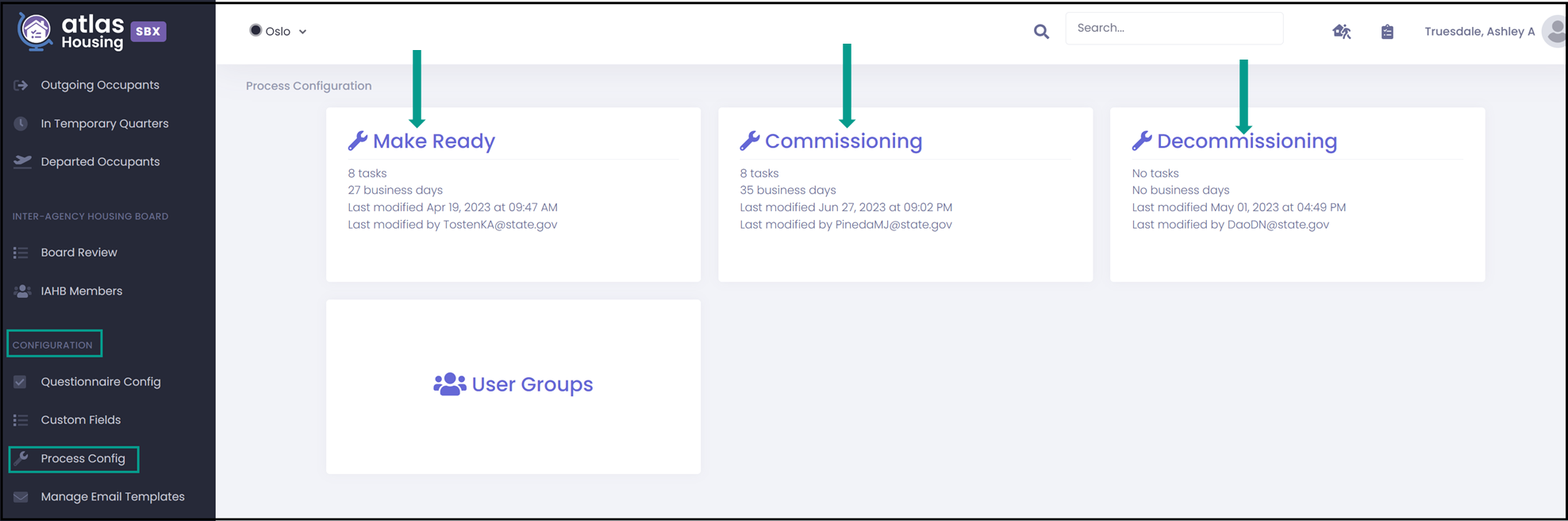1568x521 pixels.
Task: Click the '27 business days' text
Action: pyautogui.click(x=395, y=190)
